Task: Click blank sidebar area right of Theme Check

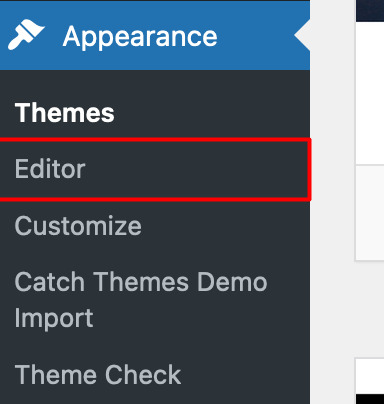Action: (245, 375)
